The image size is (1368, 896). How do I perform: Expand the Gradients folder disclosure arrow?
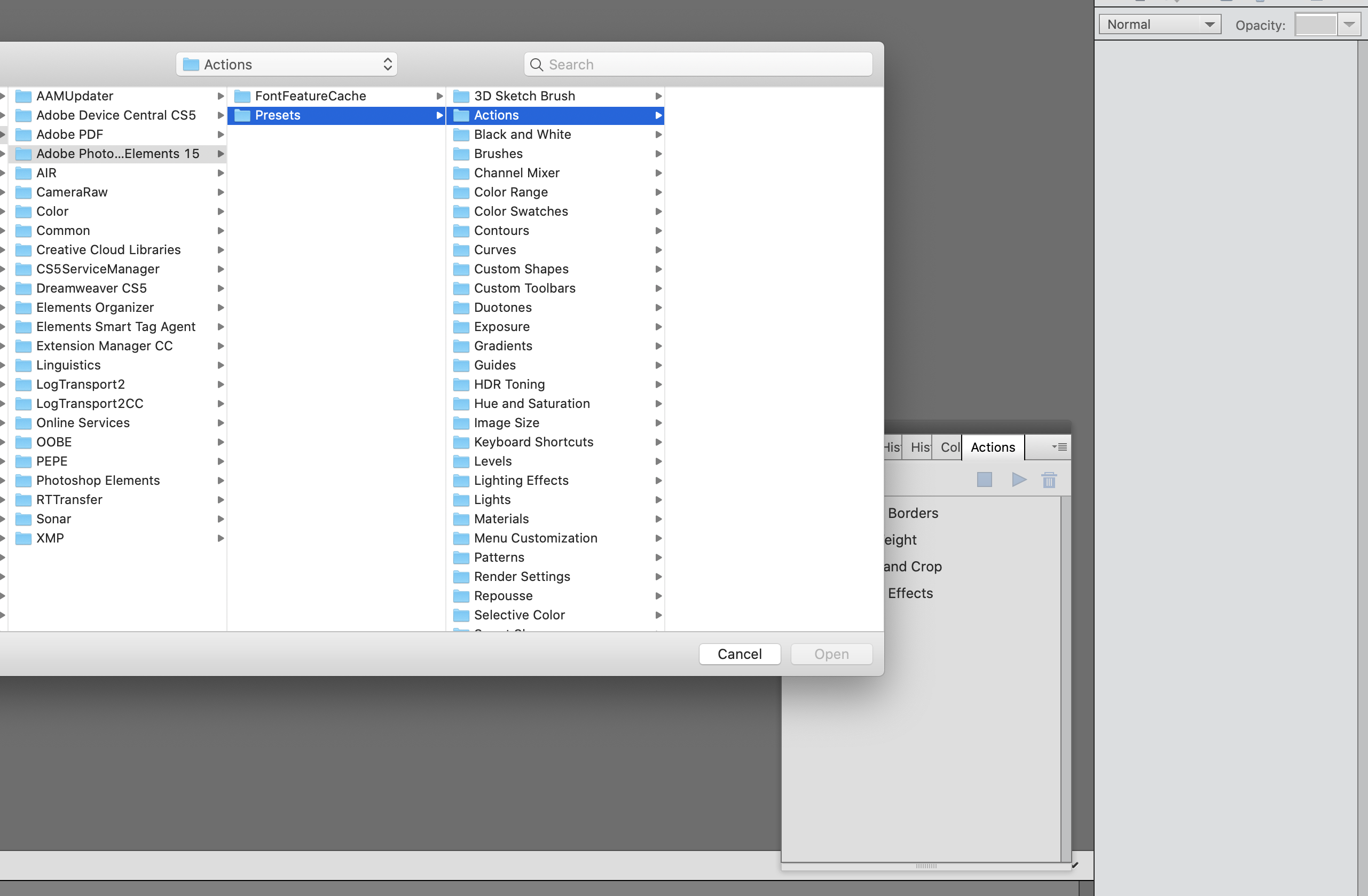(659, 346)
